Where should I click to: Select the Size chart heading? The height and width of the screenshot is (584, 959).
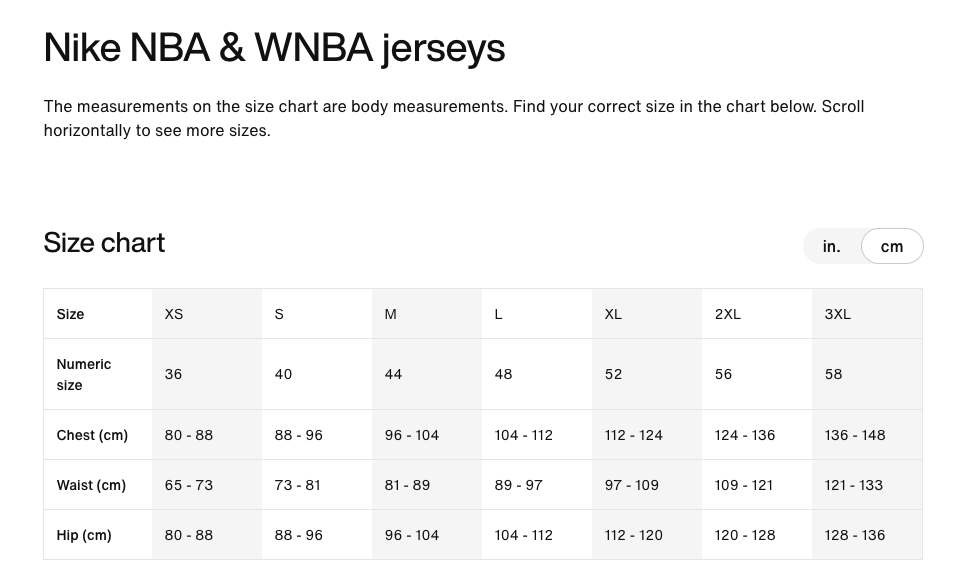pyautogui.click(x=104, y=243)
